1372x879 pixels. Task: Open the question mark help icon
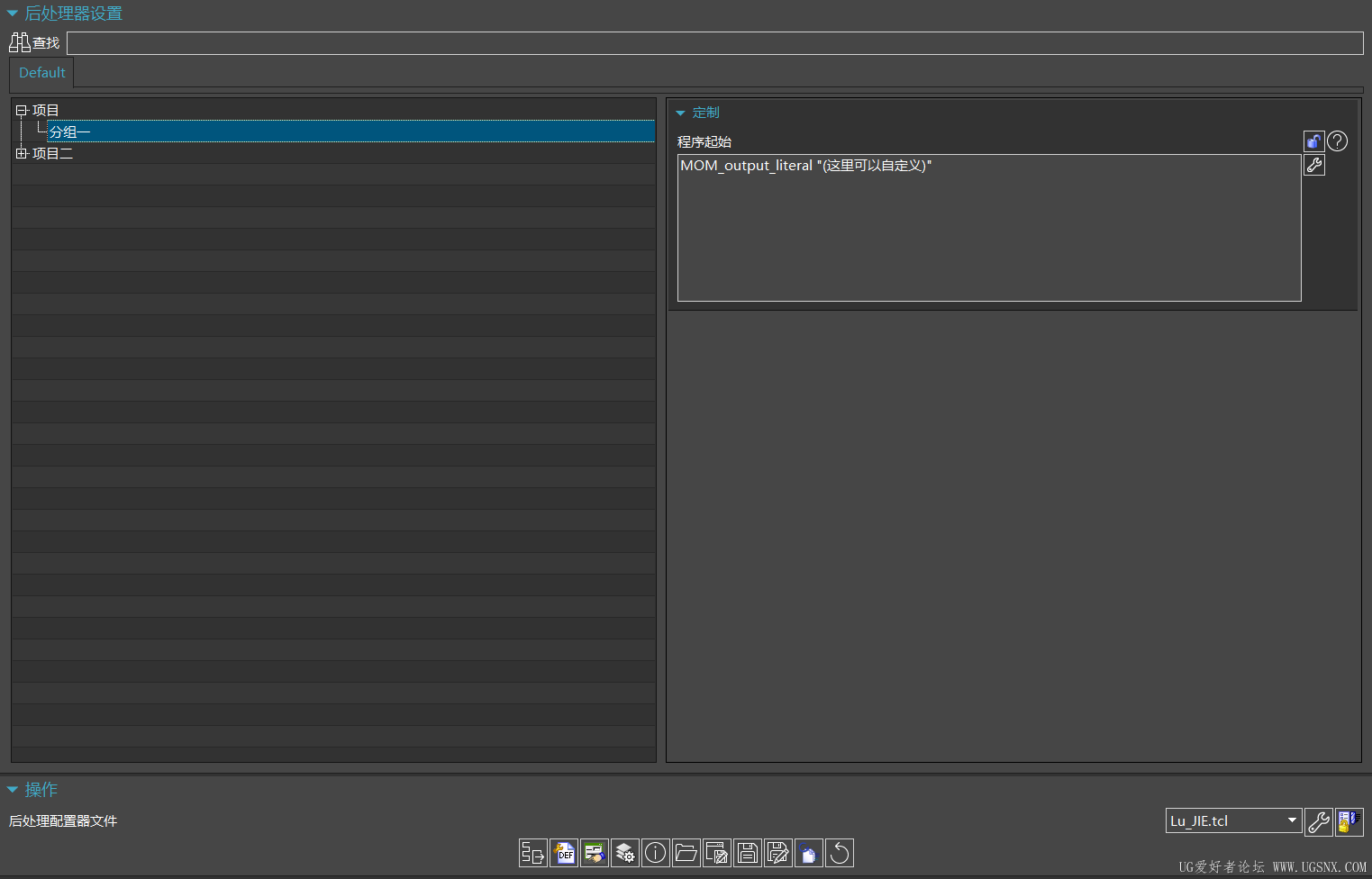point(1338,141)
